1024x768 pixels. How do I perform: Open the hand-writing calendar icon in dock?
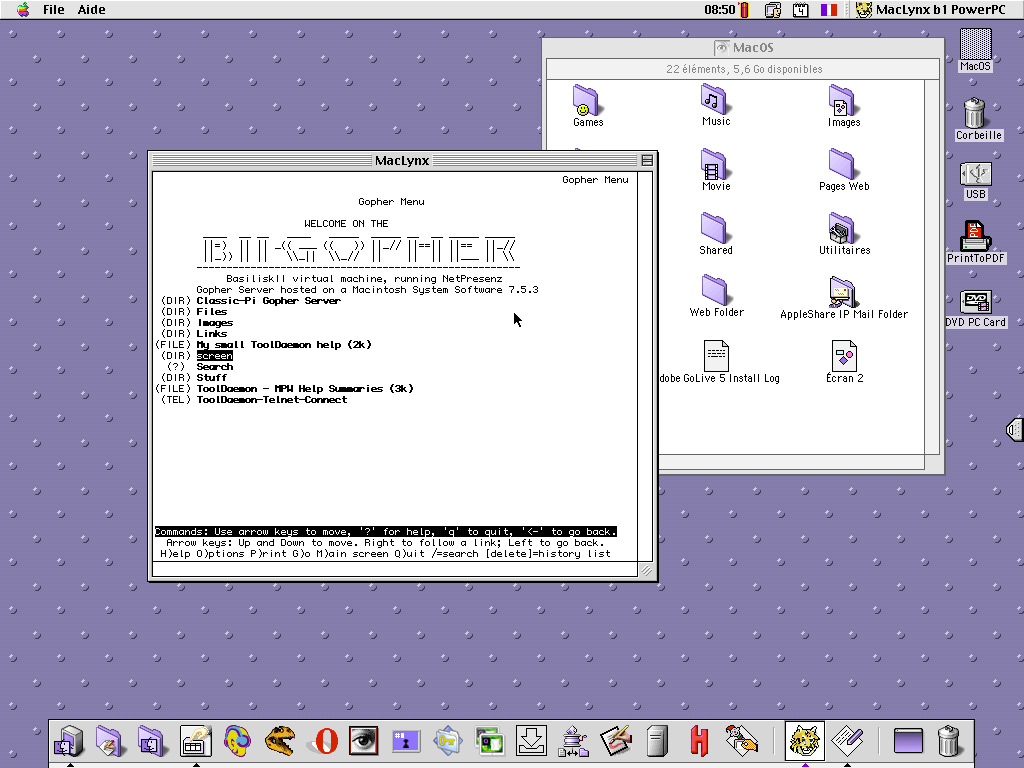tap(195, 741)
